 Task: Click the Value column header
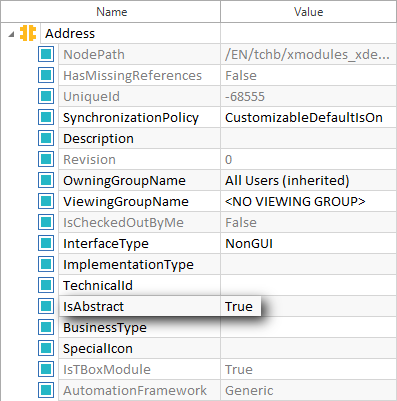308,12
